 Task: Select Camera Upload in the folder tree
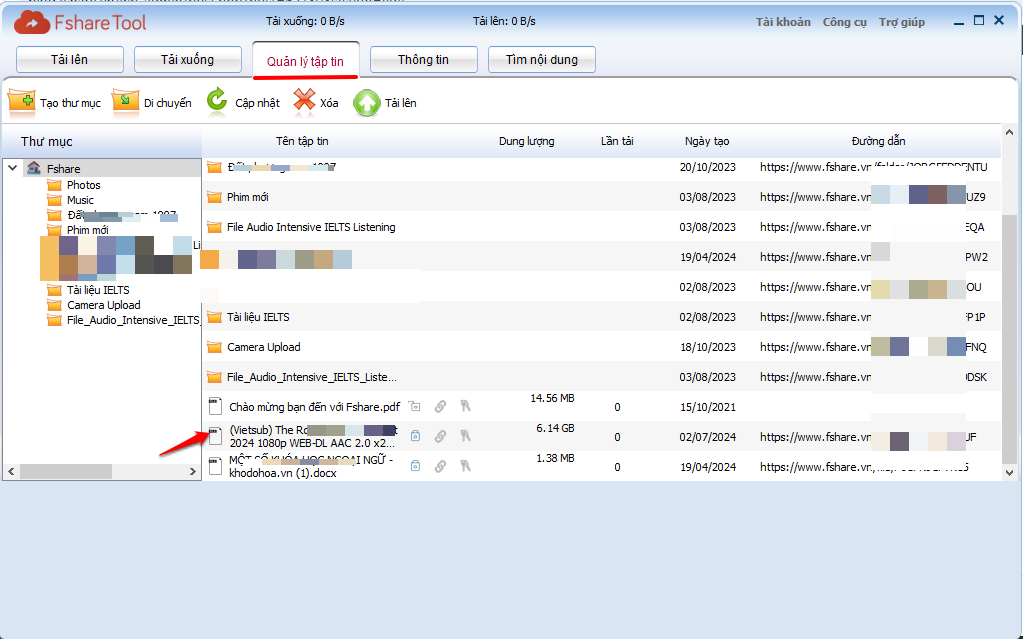click(x=103, y=305)
